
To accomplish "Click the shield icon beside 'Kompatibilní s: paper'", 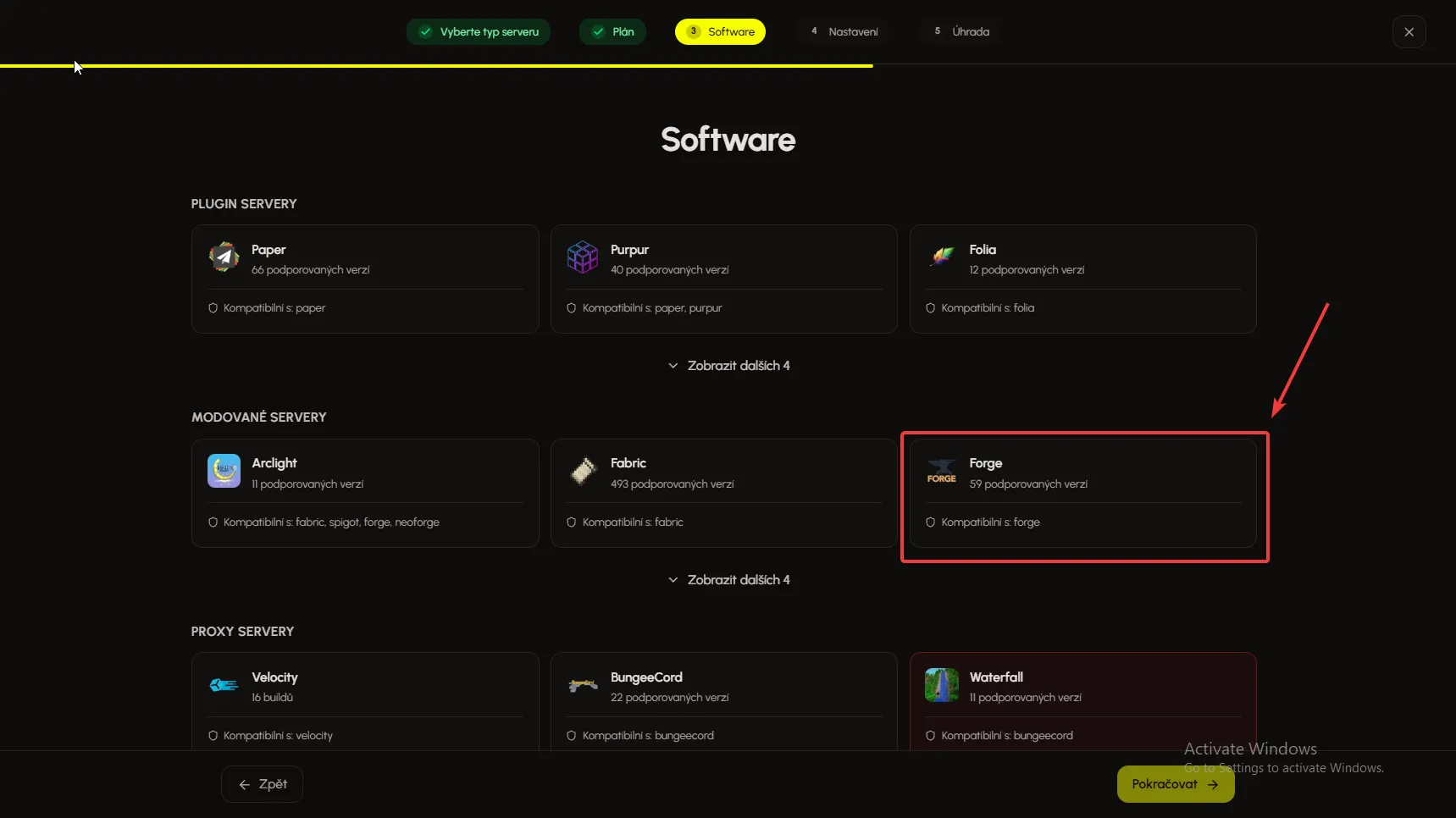I will 213,308.
